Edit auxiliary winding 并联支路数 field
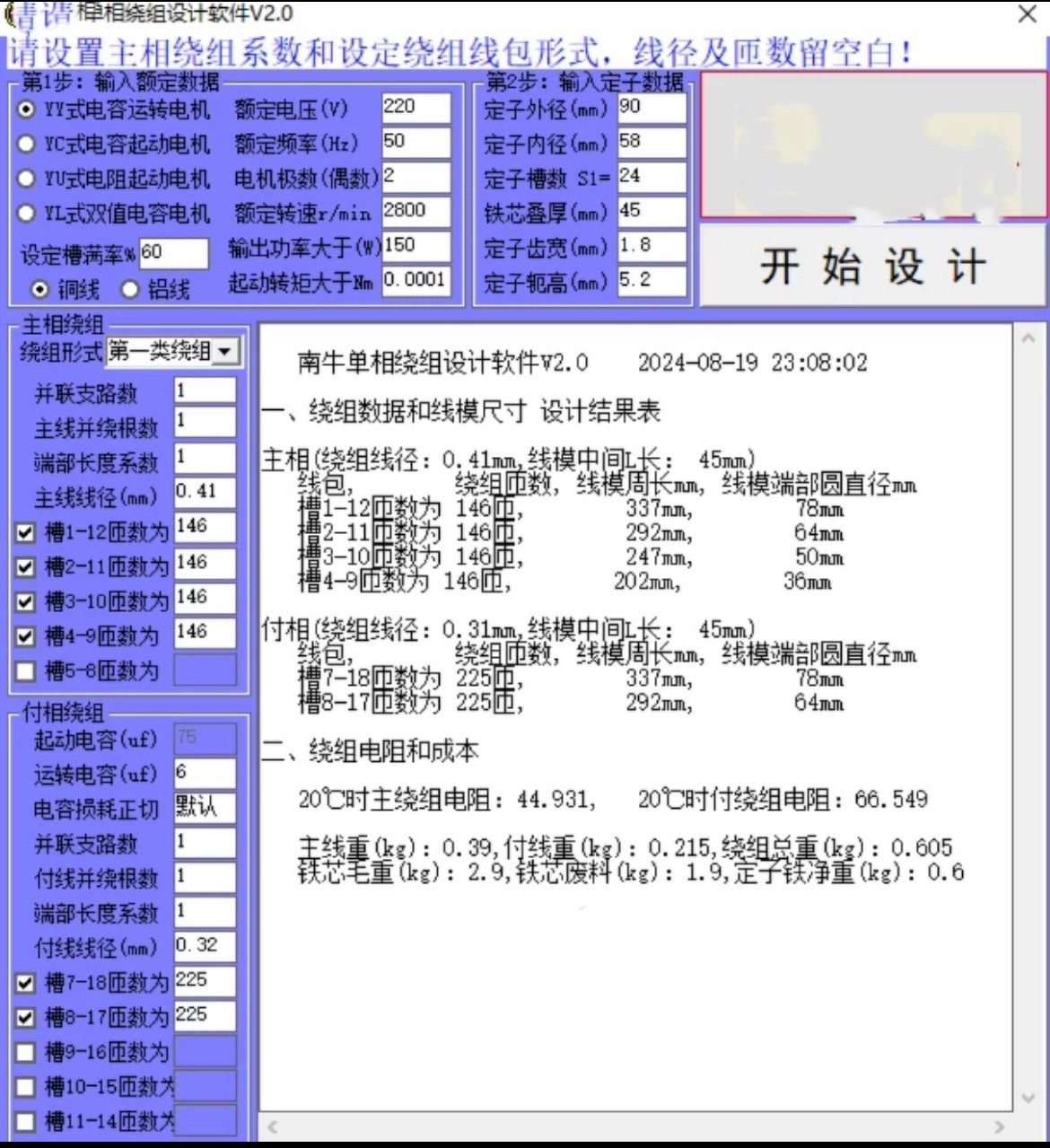1050x1148 pixels. pyautogui.click(x=205, y=843)
